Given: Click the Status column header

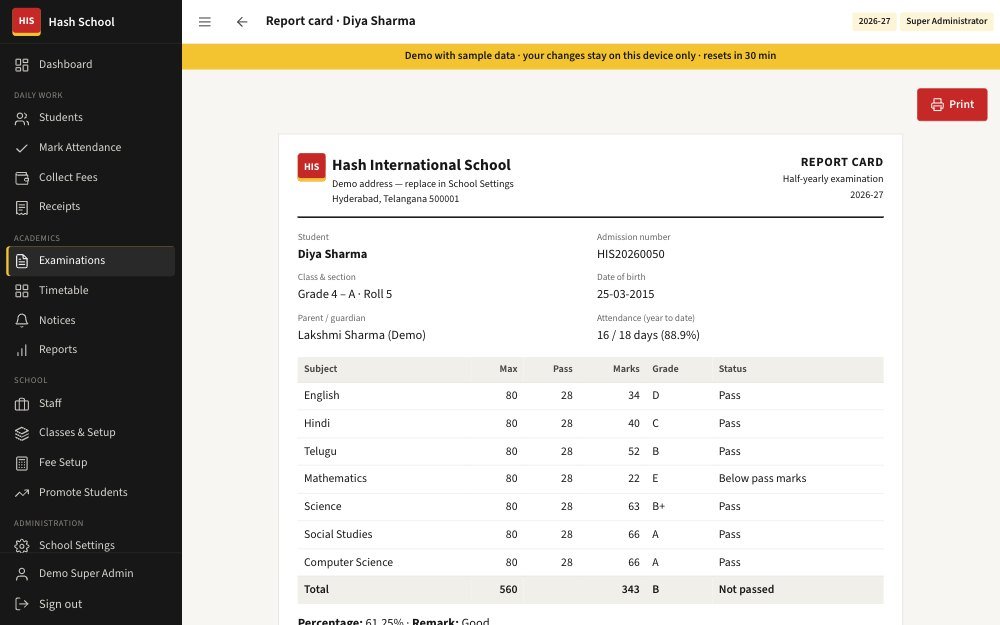Looking at the screenshot, I should [x=732, y=369].
